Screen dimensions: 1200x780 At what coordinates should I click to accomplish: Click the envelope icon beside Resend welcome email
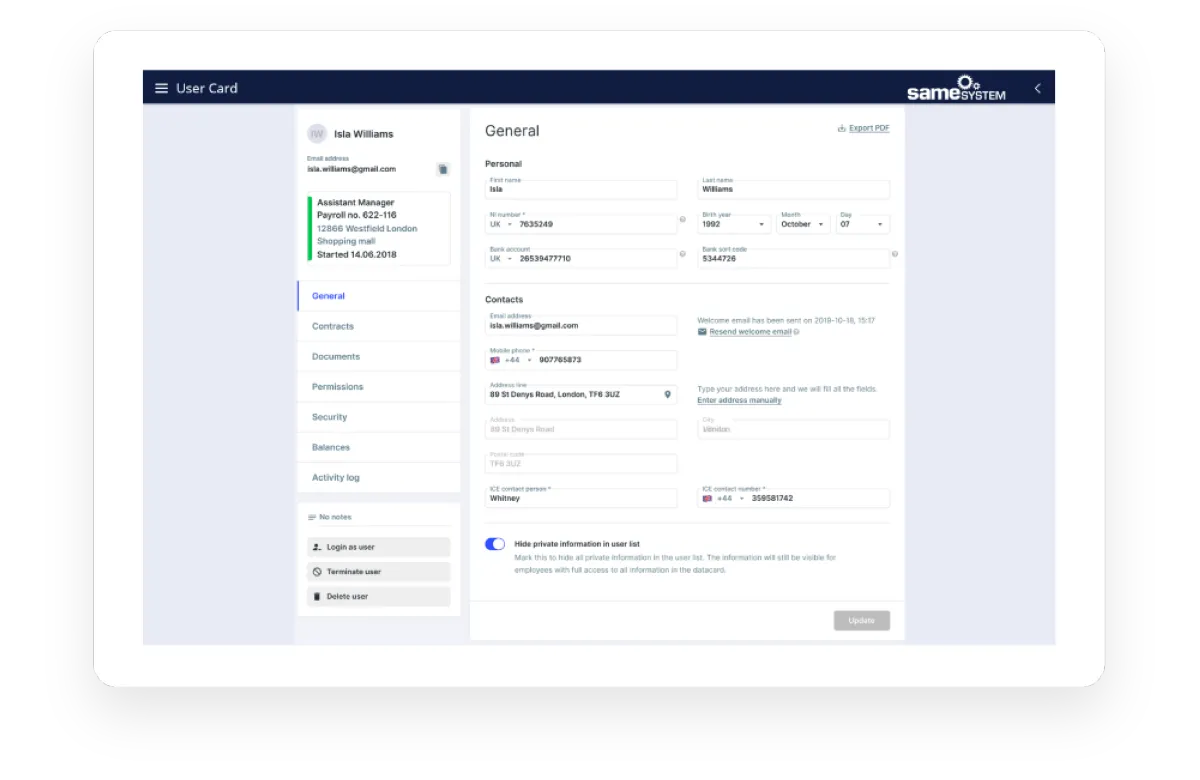coord(702,331)
